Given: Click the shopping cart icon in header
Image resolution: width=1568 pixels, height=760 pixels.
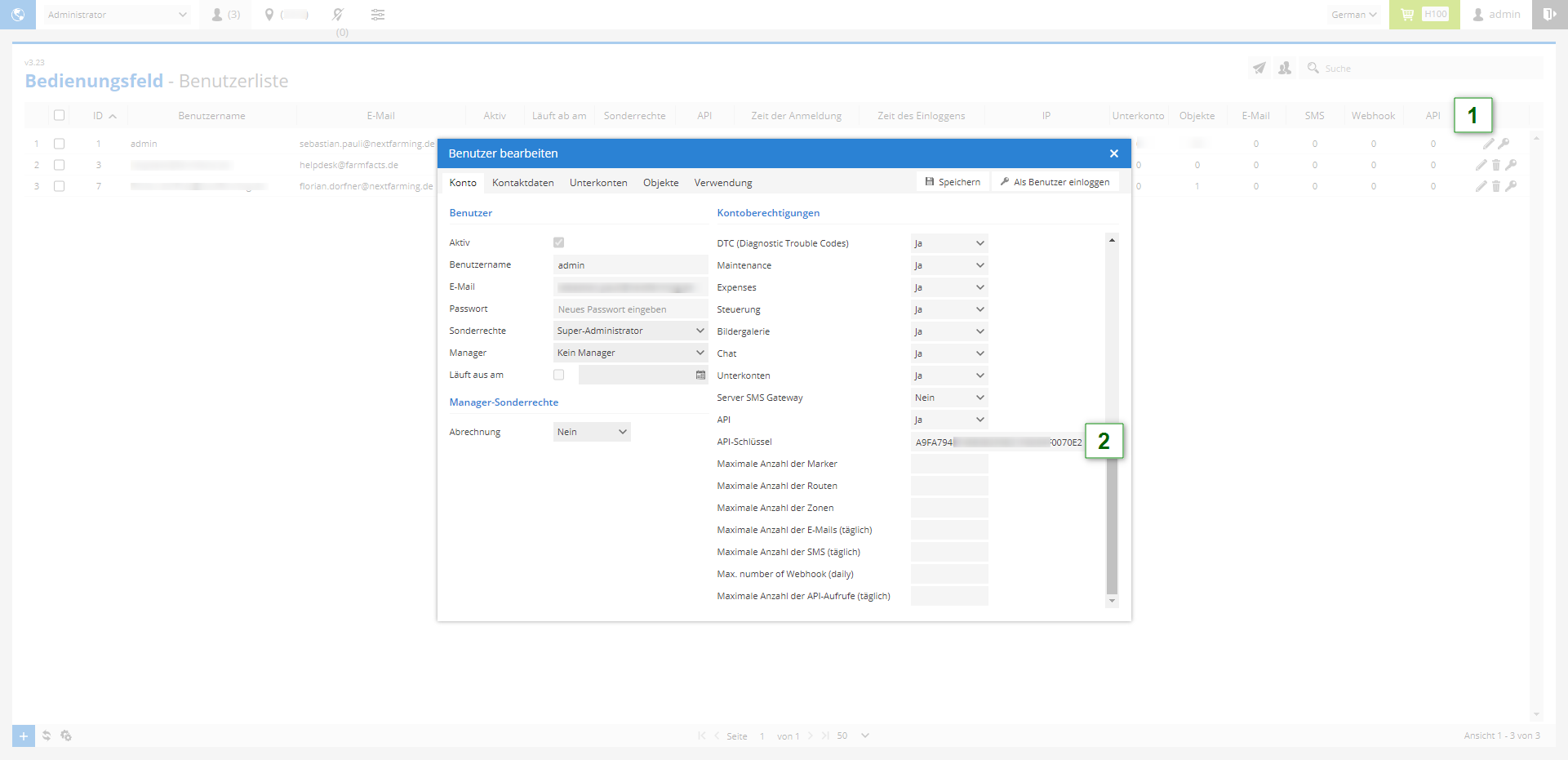Looking at the screenshot, I should coord(1407,15).
